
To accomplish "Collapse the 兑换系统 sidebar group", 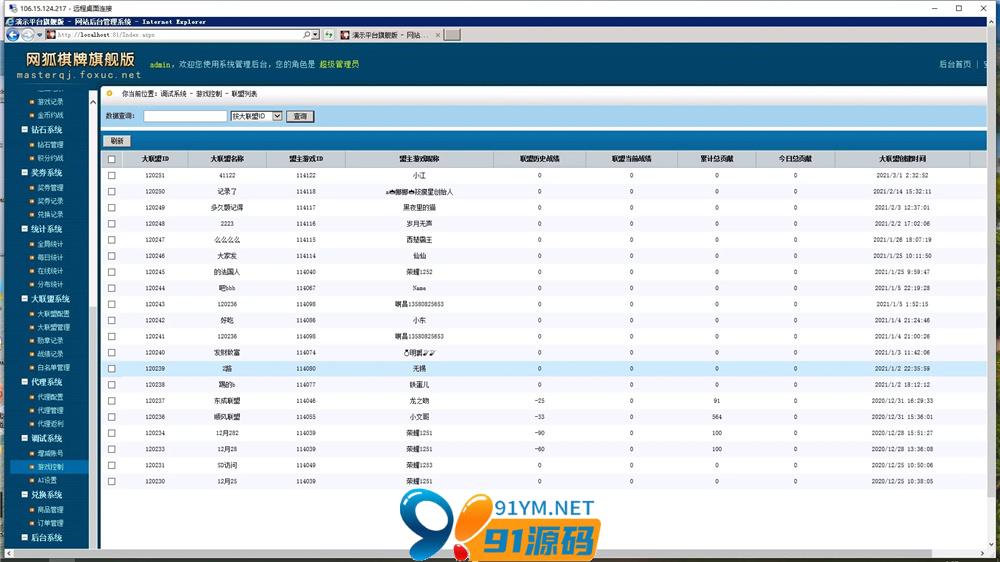I will tap(25, 495).
